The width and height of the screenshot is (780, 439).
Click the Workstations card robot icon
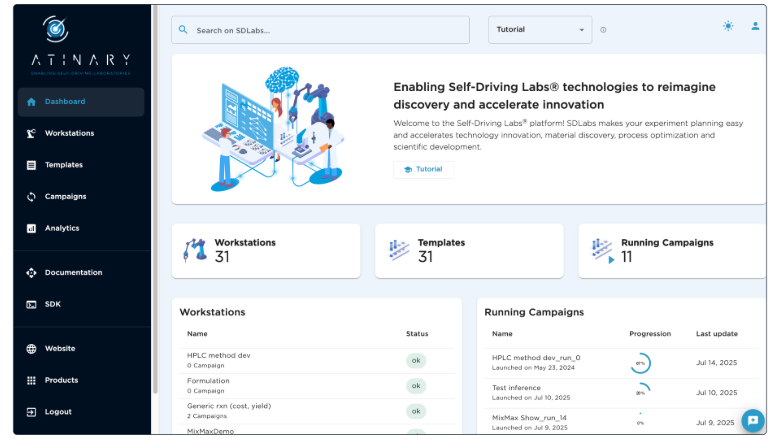[195, 250]
